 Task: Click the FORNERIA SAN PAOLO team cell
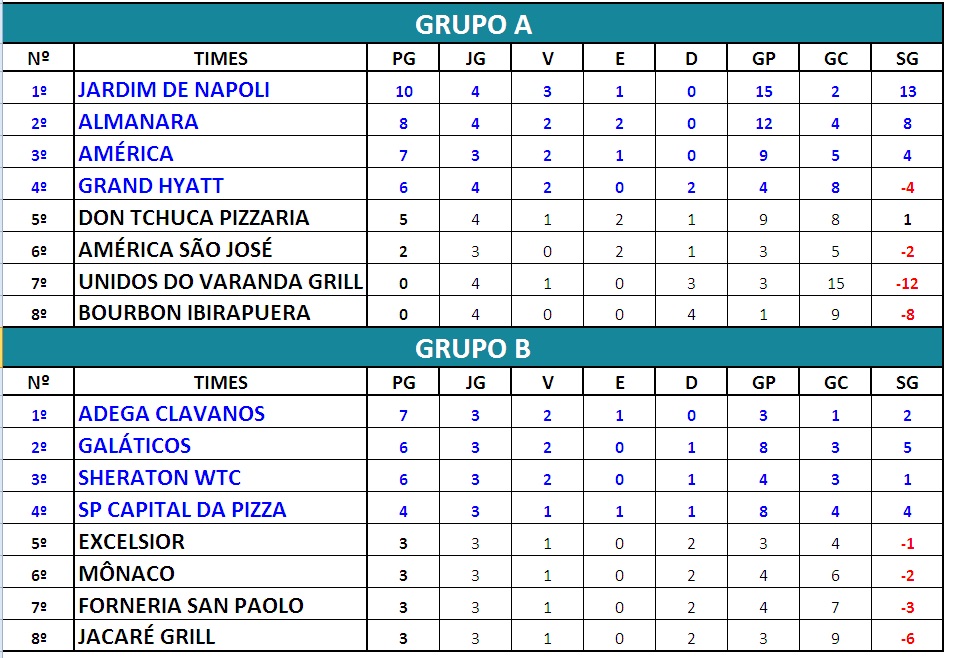(221, 605)
